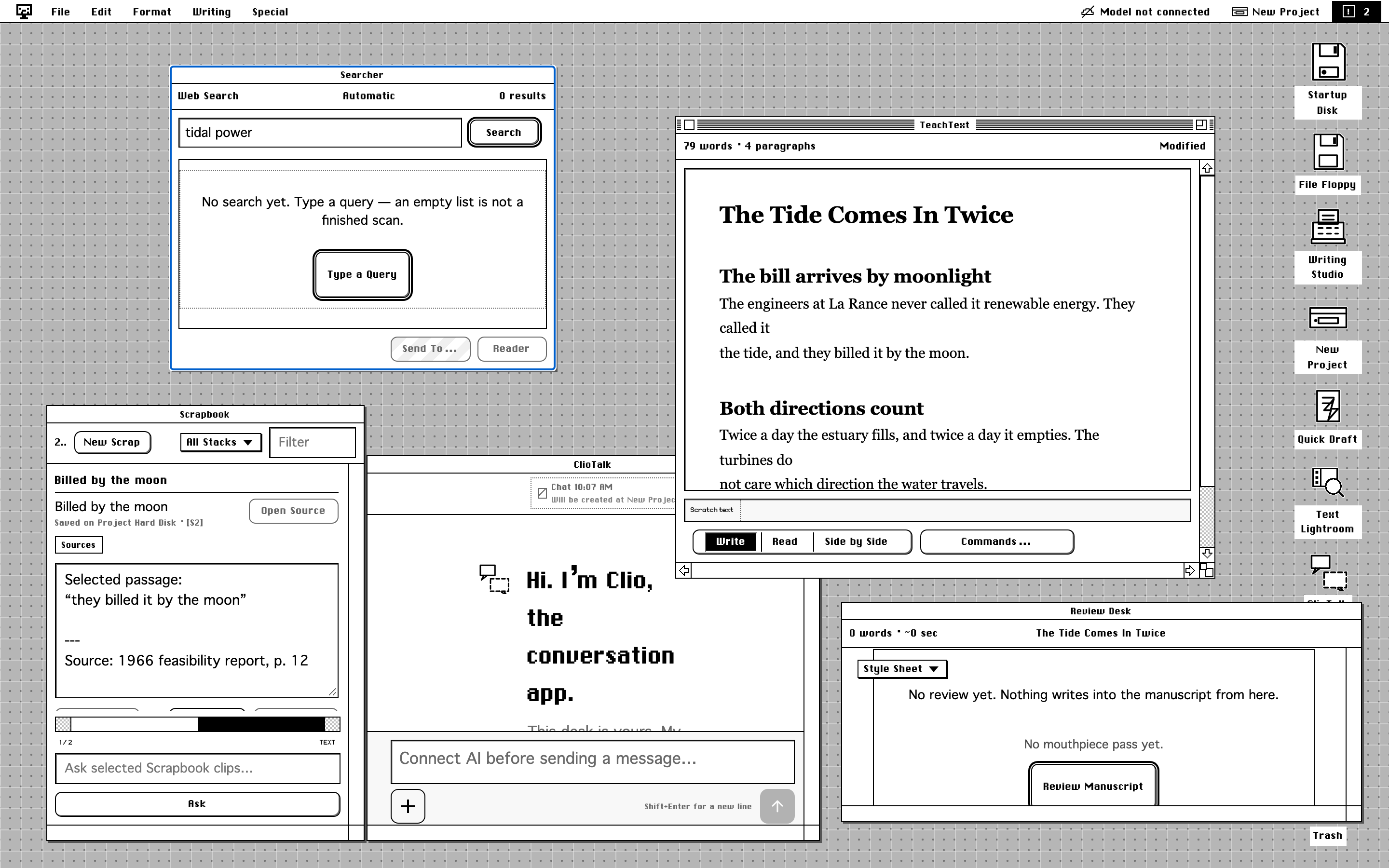The image size is (1389, 868).
Task: Click the system computer icon in menu bar
Action: point(24,12)
